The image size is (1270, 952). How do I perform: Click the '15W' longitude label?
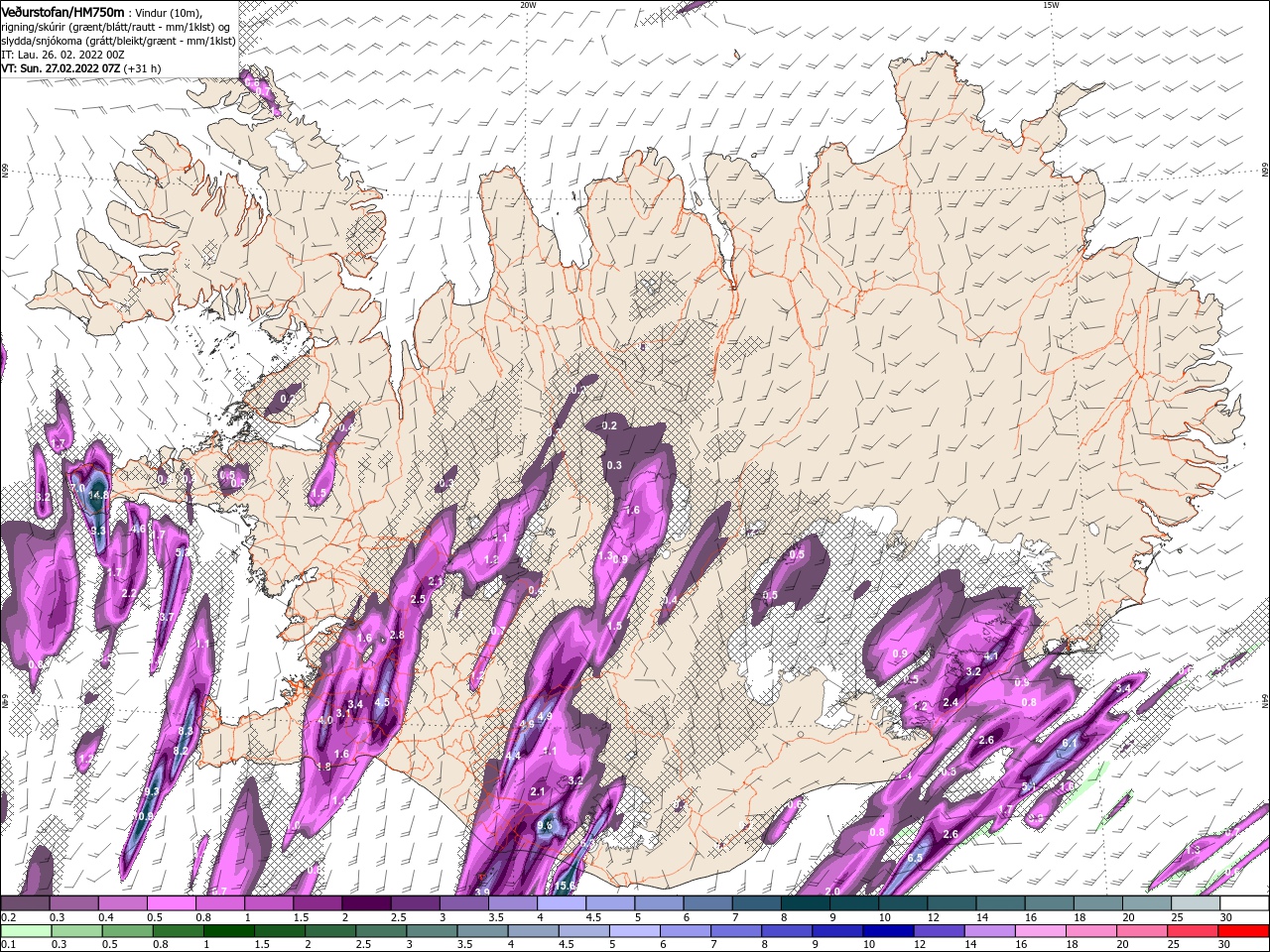click(x=1051, y=5)
